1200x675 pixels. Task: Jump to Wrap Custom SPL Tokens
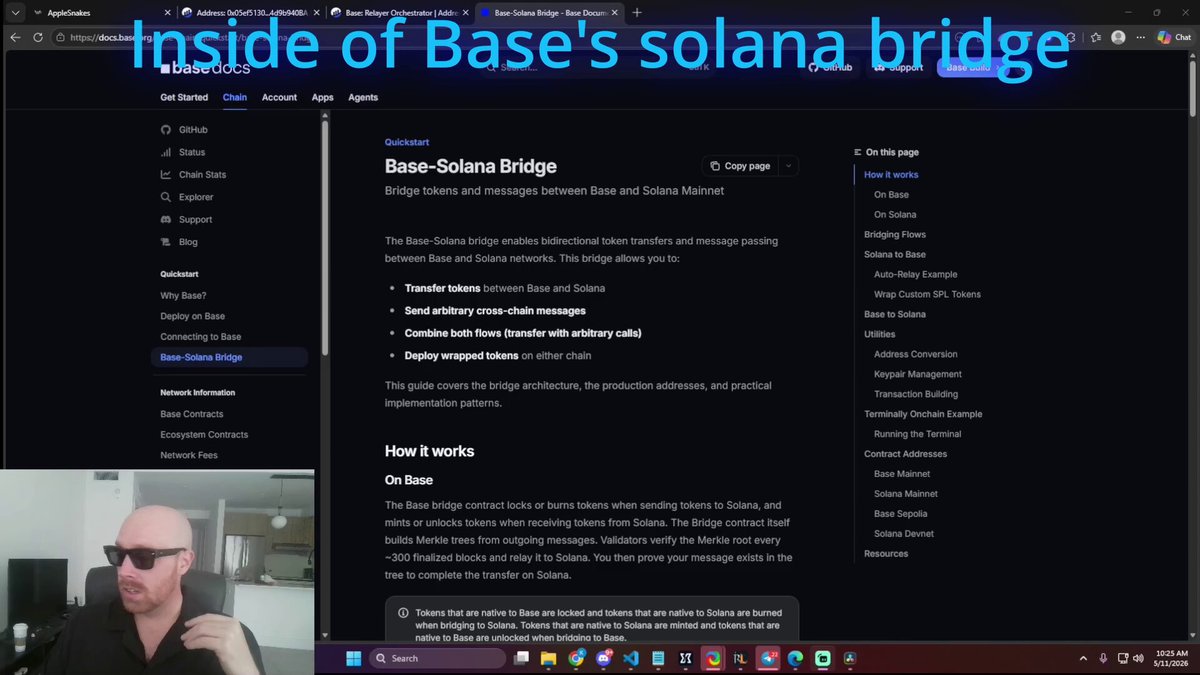tap(927, 294)
